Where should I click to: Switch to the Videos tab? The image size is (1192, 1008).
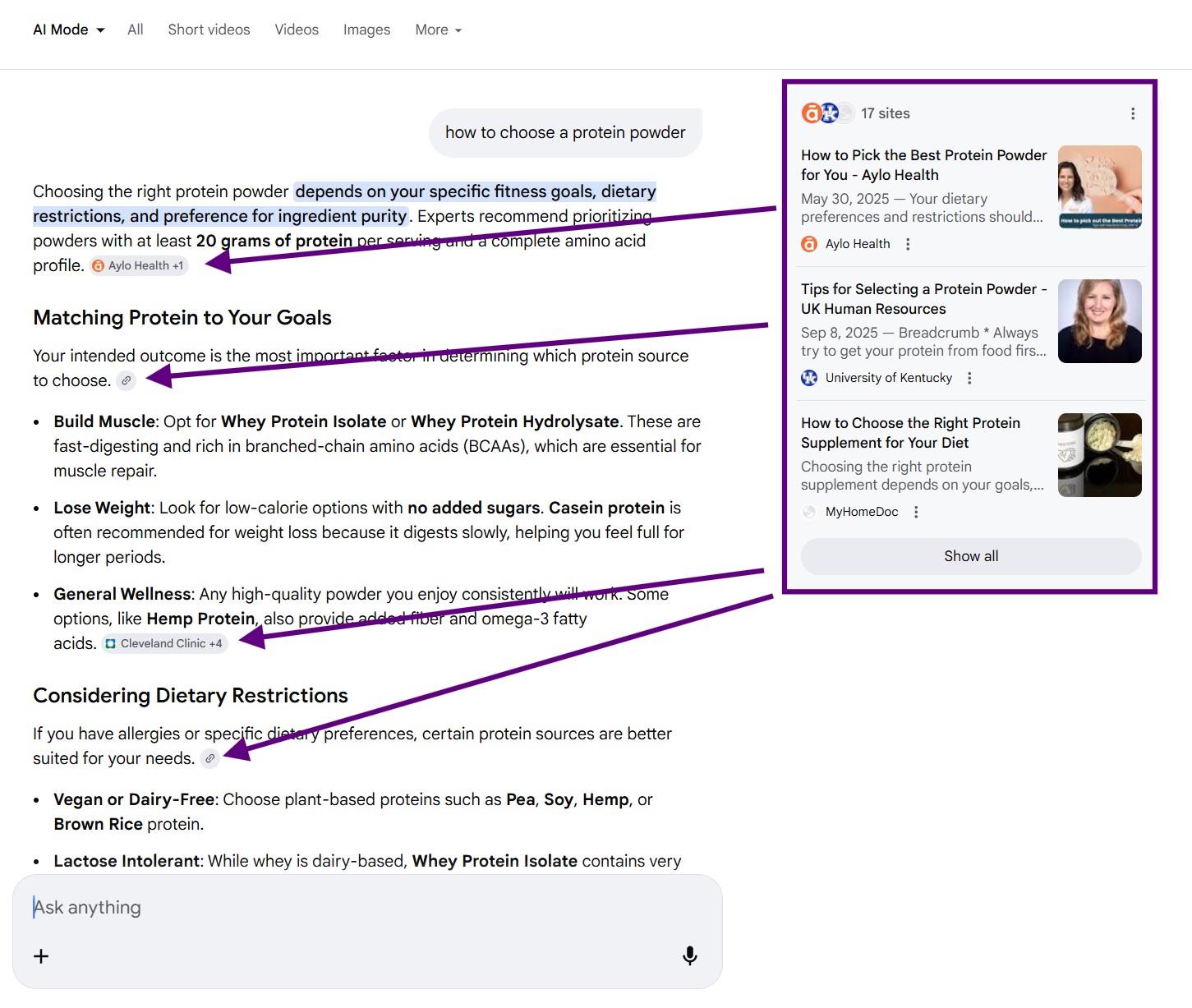[297, 30]
